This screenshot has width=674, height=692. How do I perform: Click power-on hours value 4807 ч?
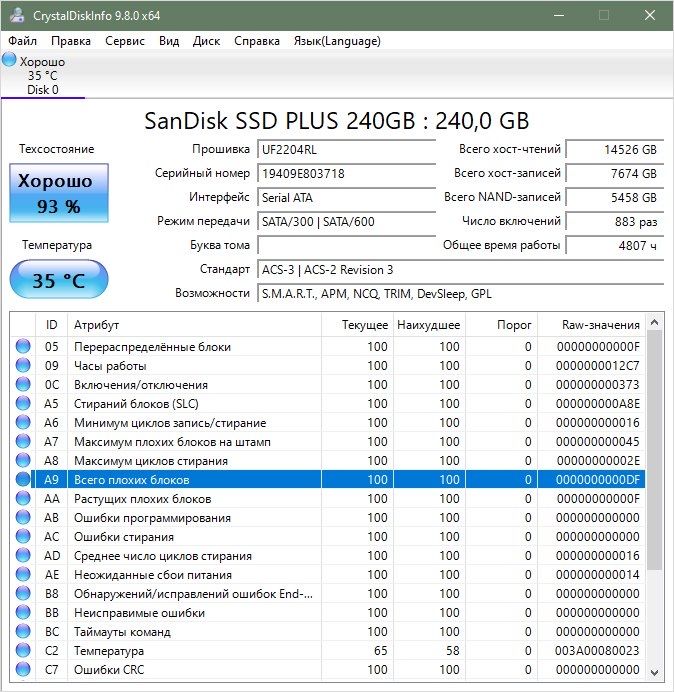click(x=614, y=245)
